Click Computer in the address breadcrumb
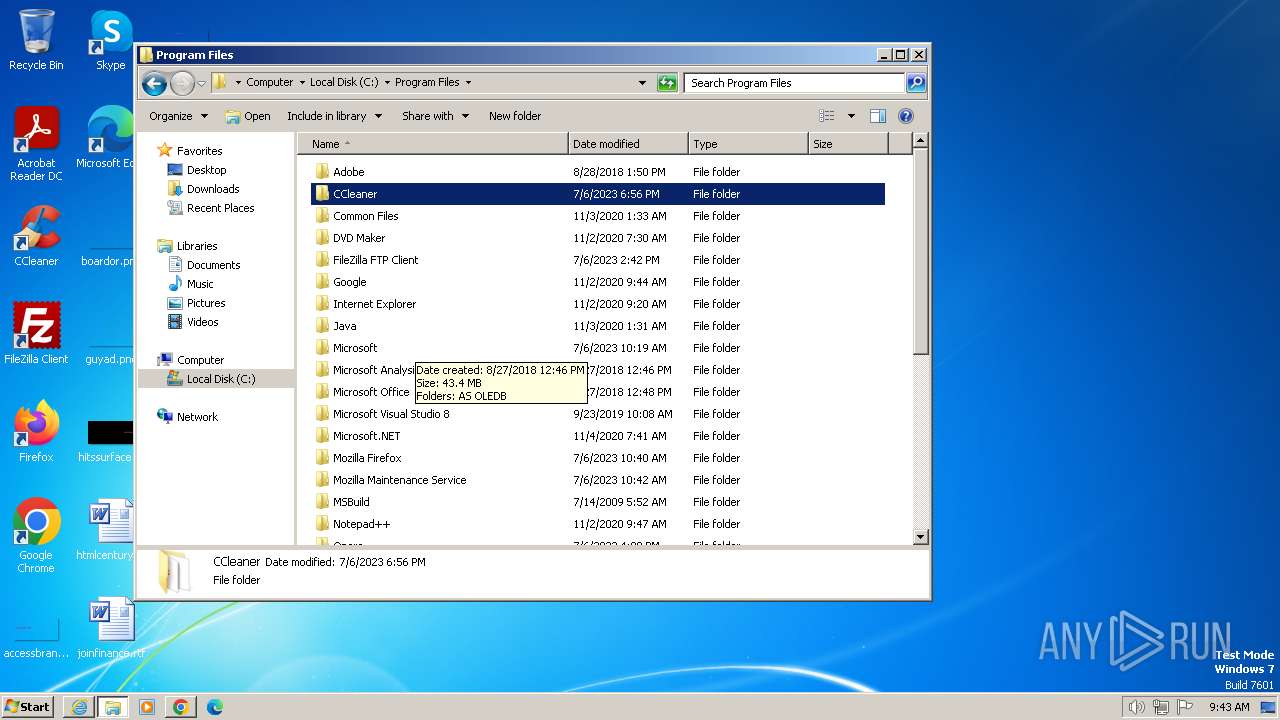Viewport: 1280px width, 720px height. click(x=270, y=83)
